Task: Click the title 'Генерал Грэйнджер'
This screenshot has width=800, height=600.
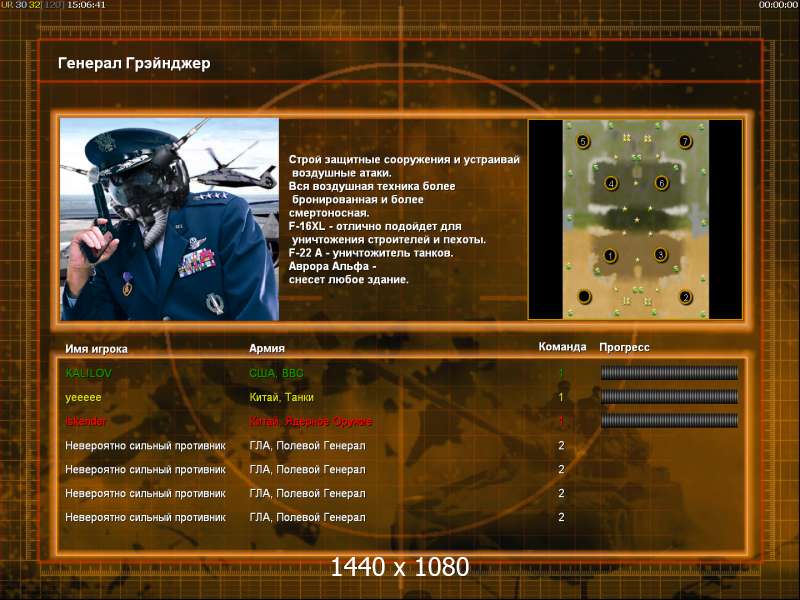Action: (134, 63)
